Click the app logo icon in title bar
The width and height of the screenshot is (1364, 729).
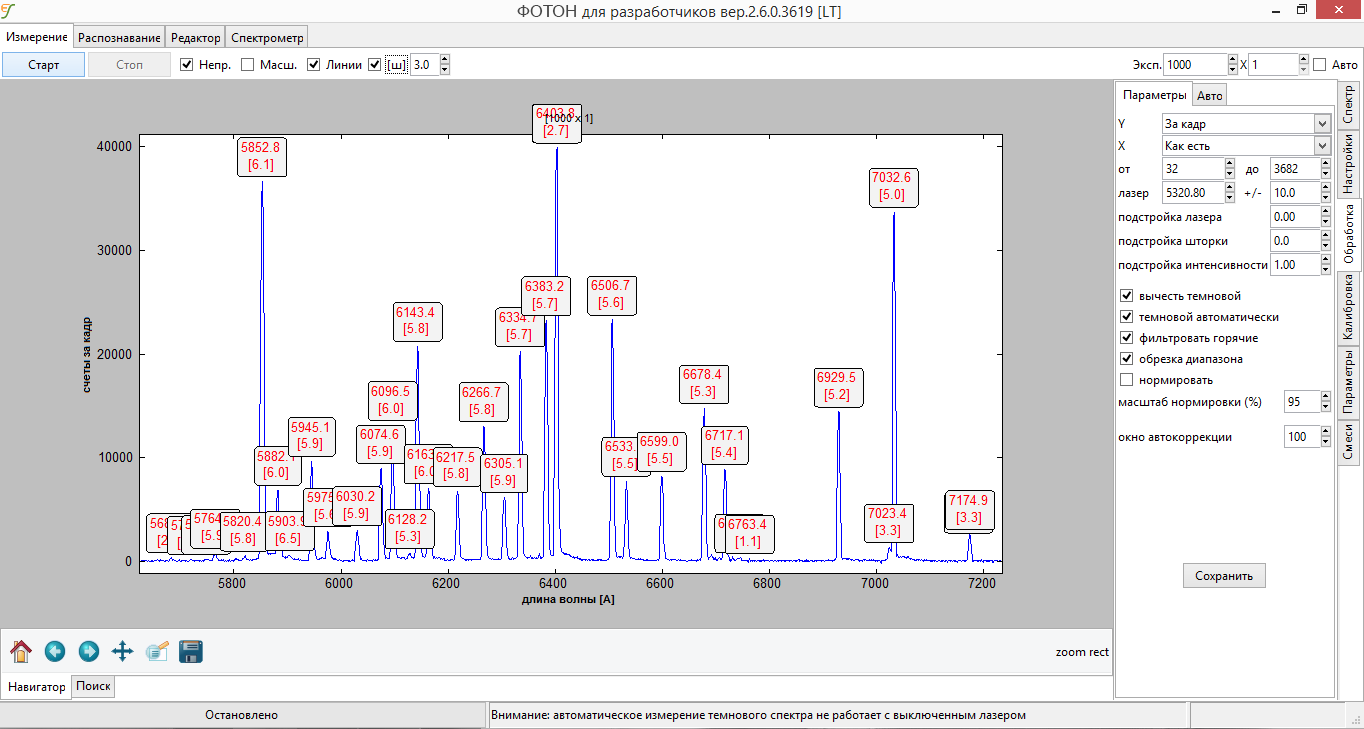pos(9,10)
